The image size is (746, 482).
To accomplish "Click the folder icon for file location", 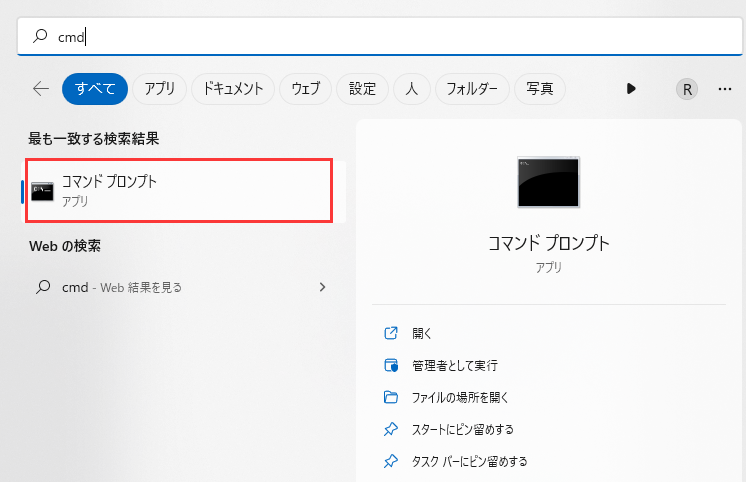I will [x=391, y=397].
